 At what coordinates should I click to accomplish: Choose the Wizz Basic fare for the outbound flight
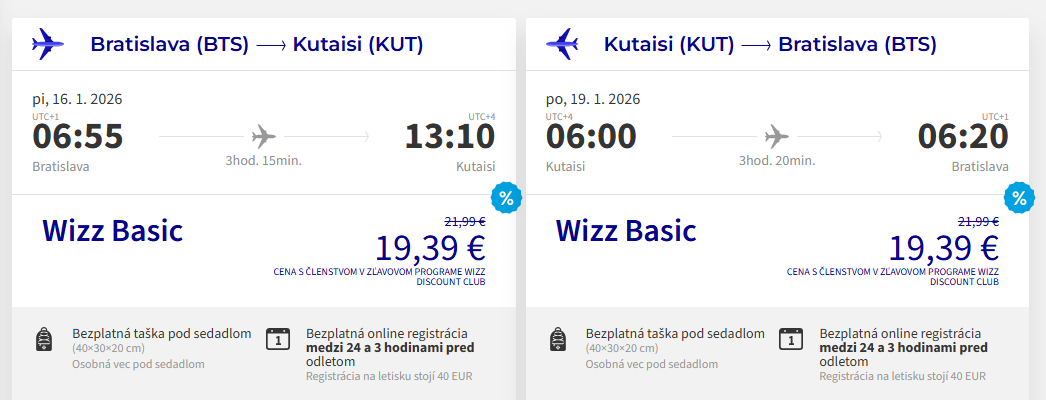(112, 231)
